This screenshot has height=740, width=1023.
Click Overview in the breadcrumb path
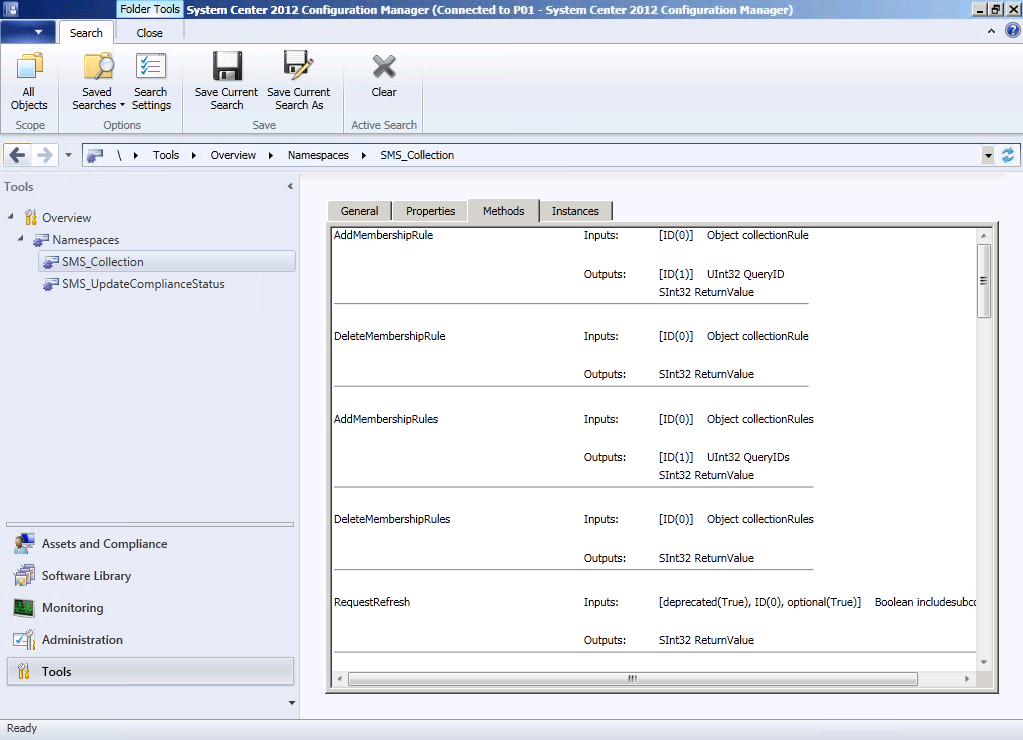[x=233, y=155]
